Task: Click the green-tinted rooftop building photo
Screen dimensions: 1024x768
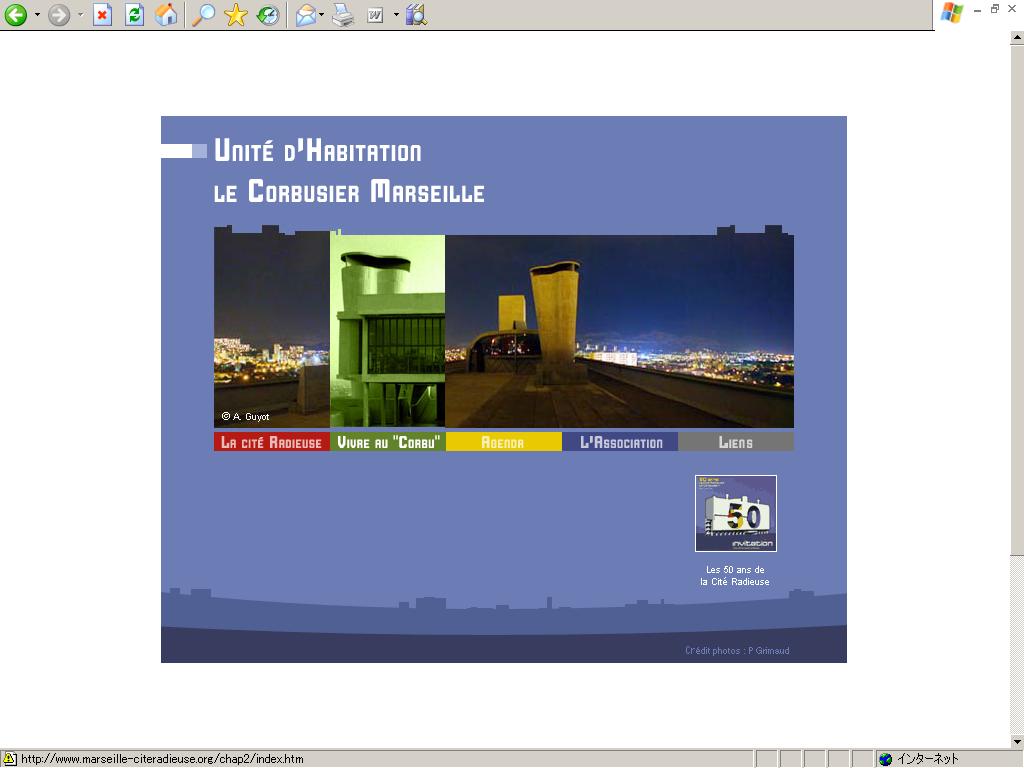Action: (388, 330)
